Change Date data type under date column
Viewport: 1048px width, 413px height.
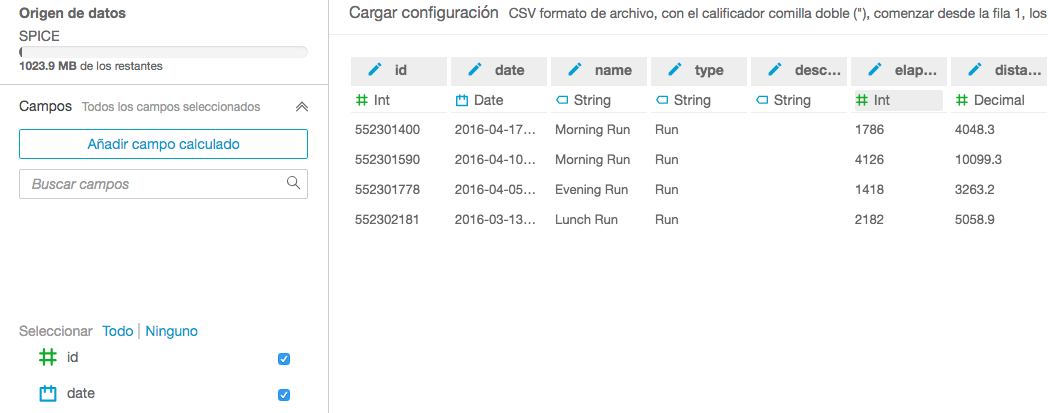(487, 100)
